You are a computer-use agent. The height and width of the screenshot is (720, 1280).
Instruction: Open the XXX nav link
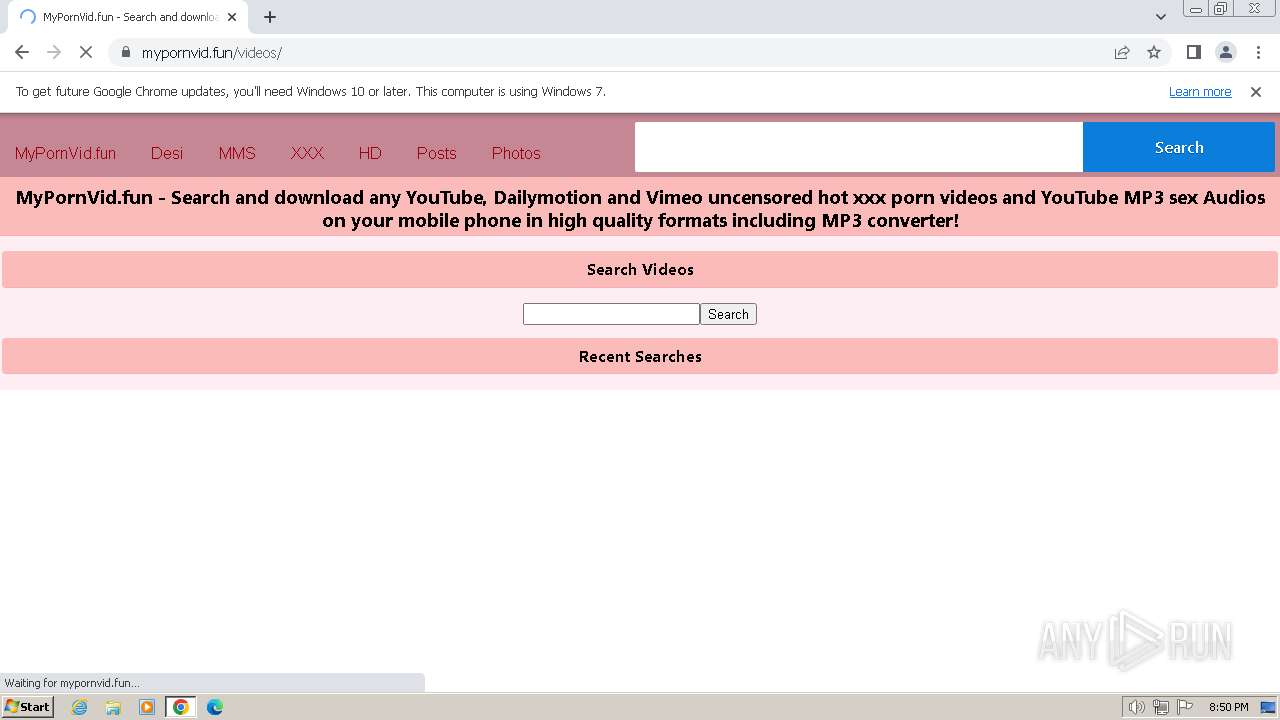coord(307,153)
